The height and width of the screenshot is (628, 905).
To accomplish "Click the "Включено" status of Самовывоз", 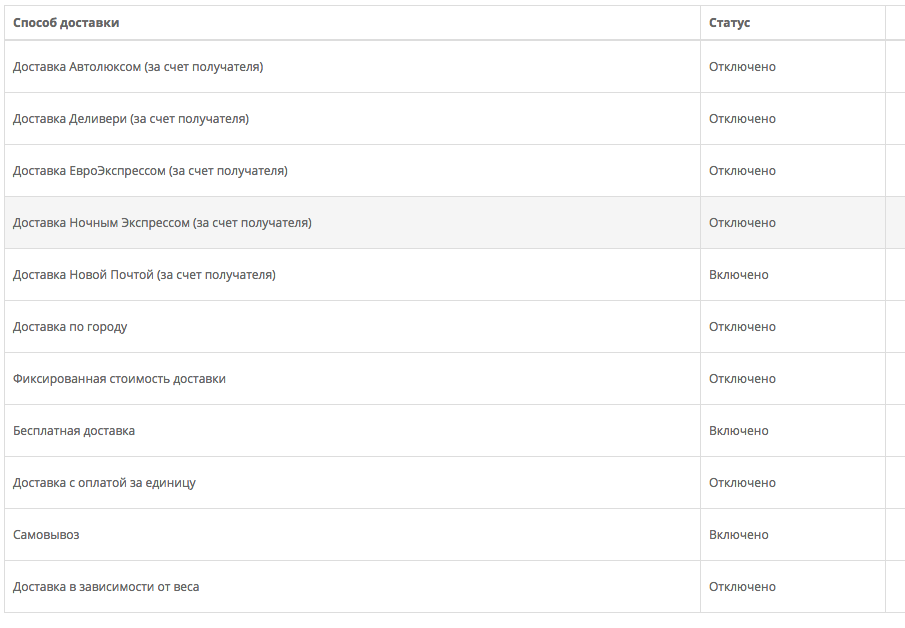I will tap(739, 535).
